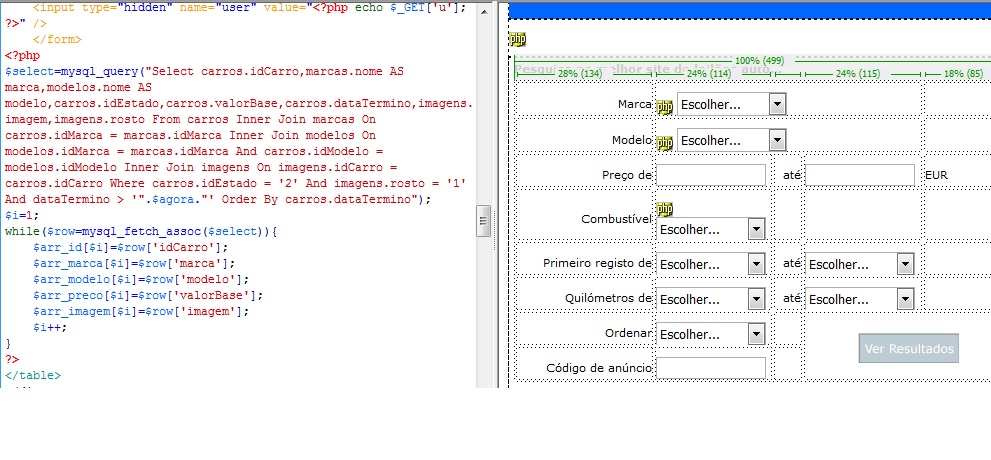Open the Modelo dropdown
This screenshot has height=460, width=991.
[731, 140]
